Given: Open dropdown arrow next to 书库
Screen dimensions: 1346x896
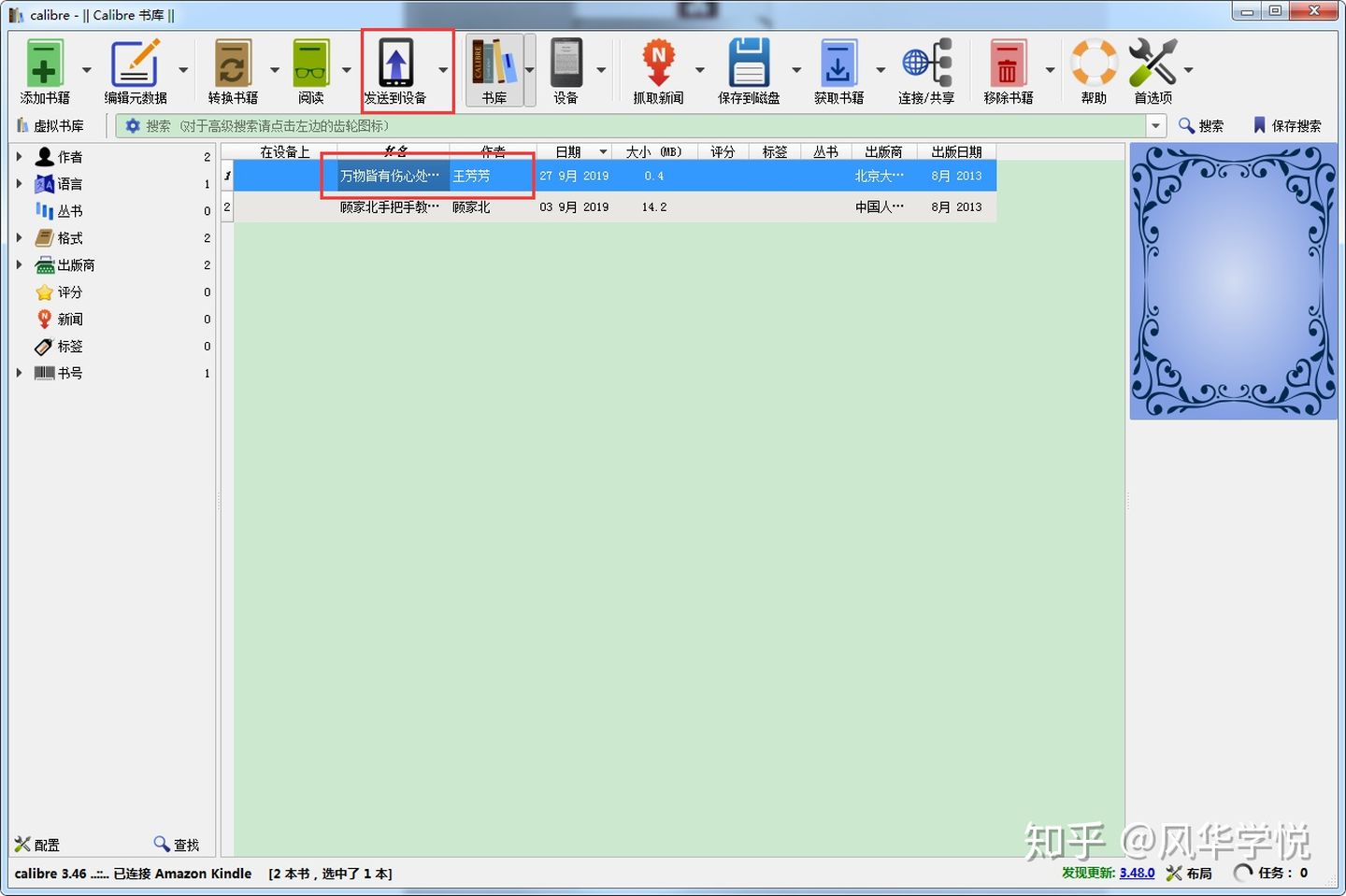Looking at the screenshot, I should tap(530, 70).
